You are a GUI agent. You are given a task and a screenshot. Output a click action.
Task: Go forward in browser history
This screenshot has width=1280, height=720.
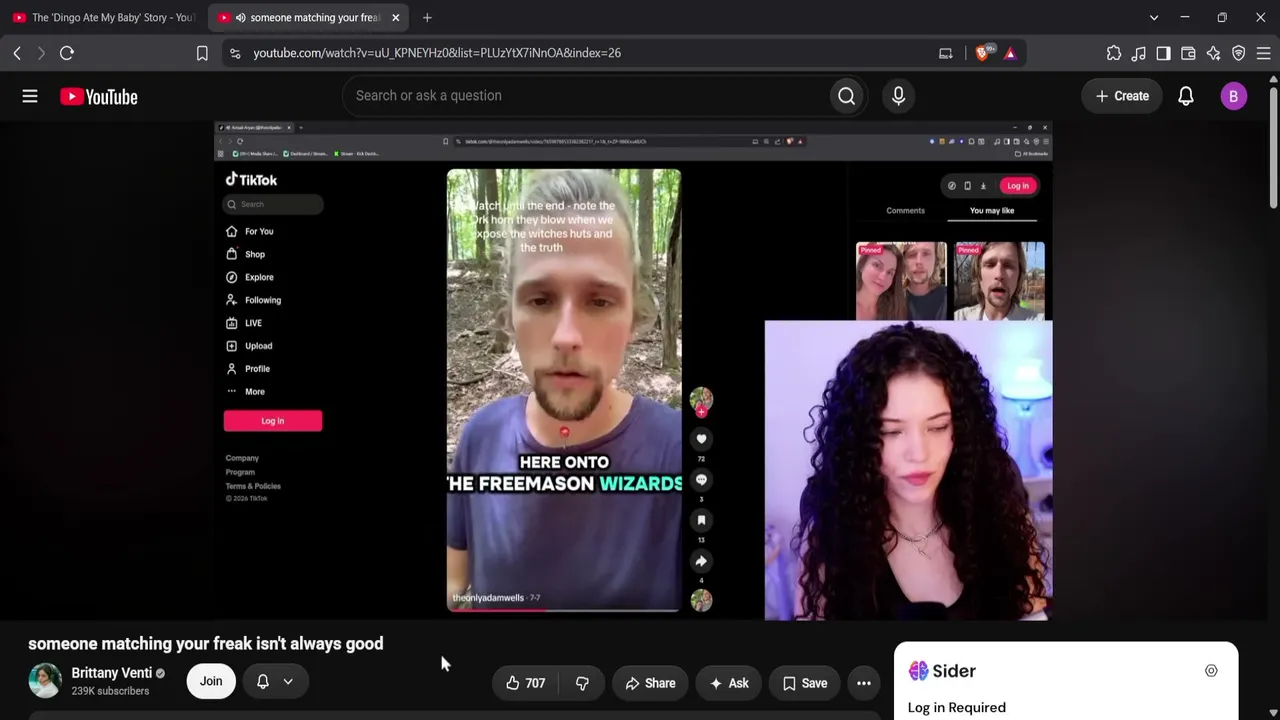tap(41, 53)
